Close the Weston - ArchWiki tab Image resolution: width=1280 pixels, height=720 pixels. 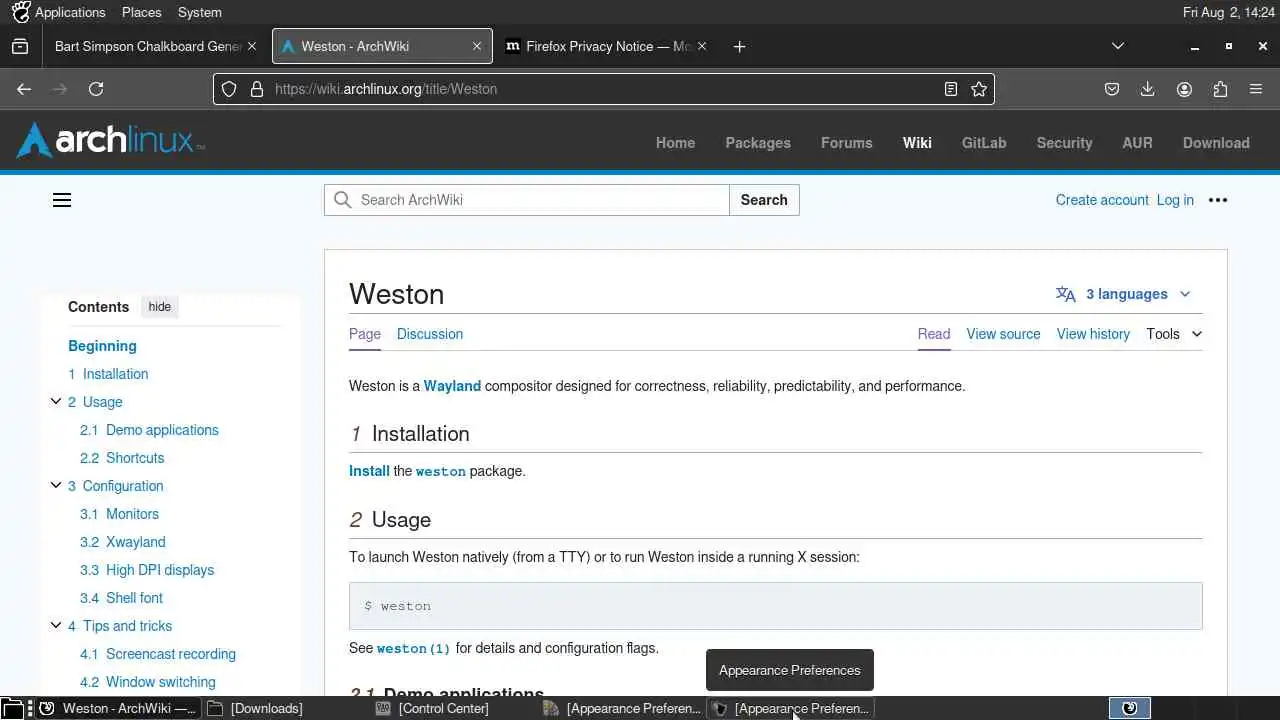(x=477, y=46)
